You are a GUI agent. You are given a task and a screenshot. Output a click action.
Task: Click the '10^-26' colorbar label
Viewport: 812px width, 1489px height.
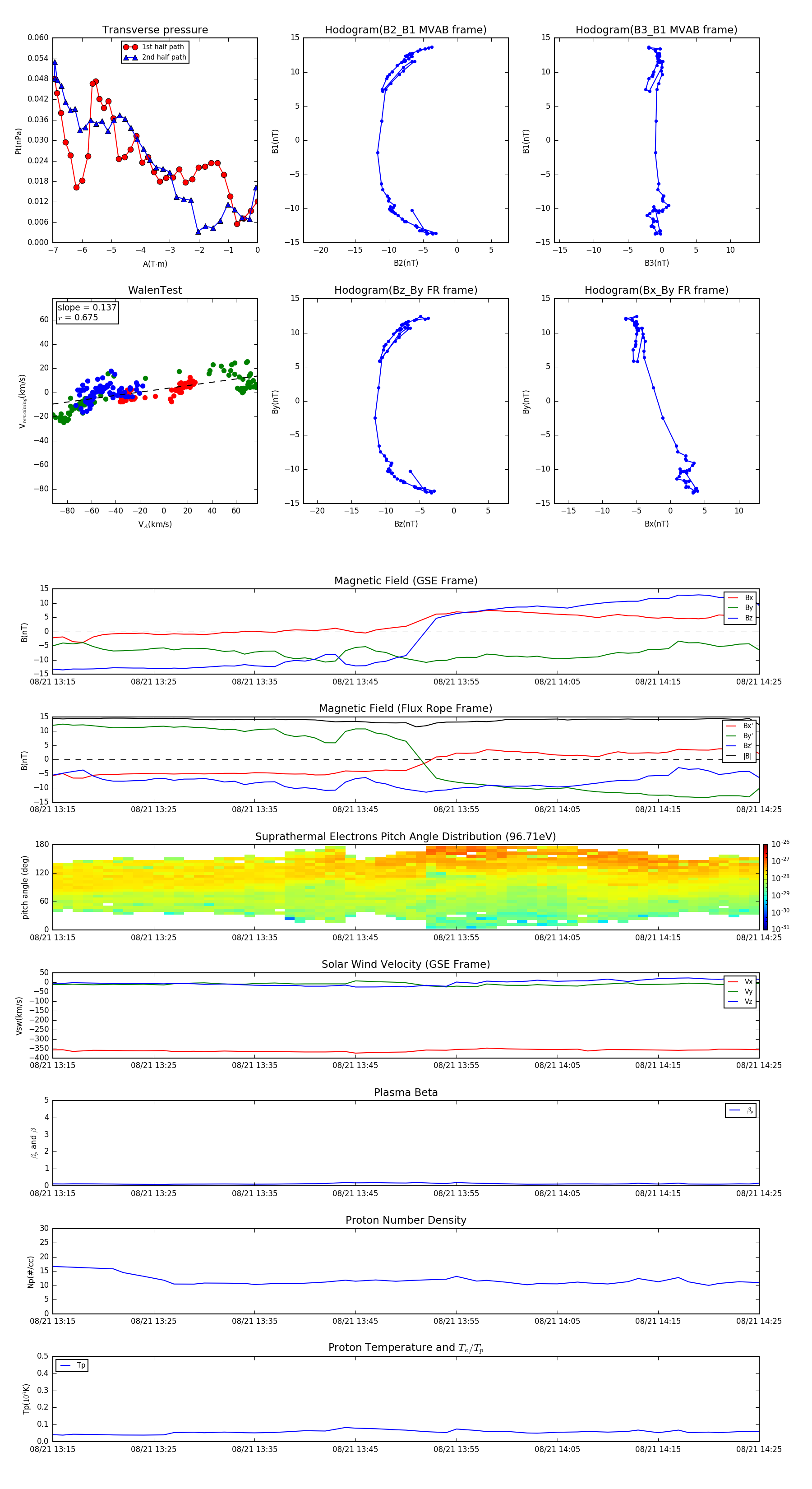tap(780, 844)
